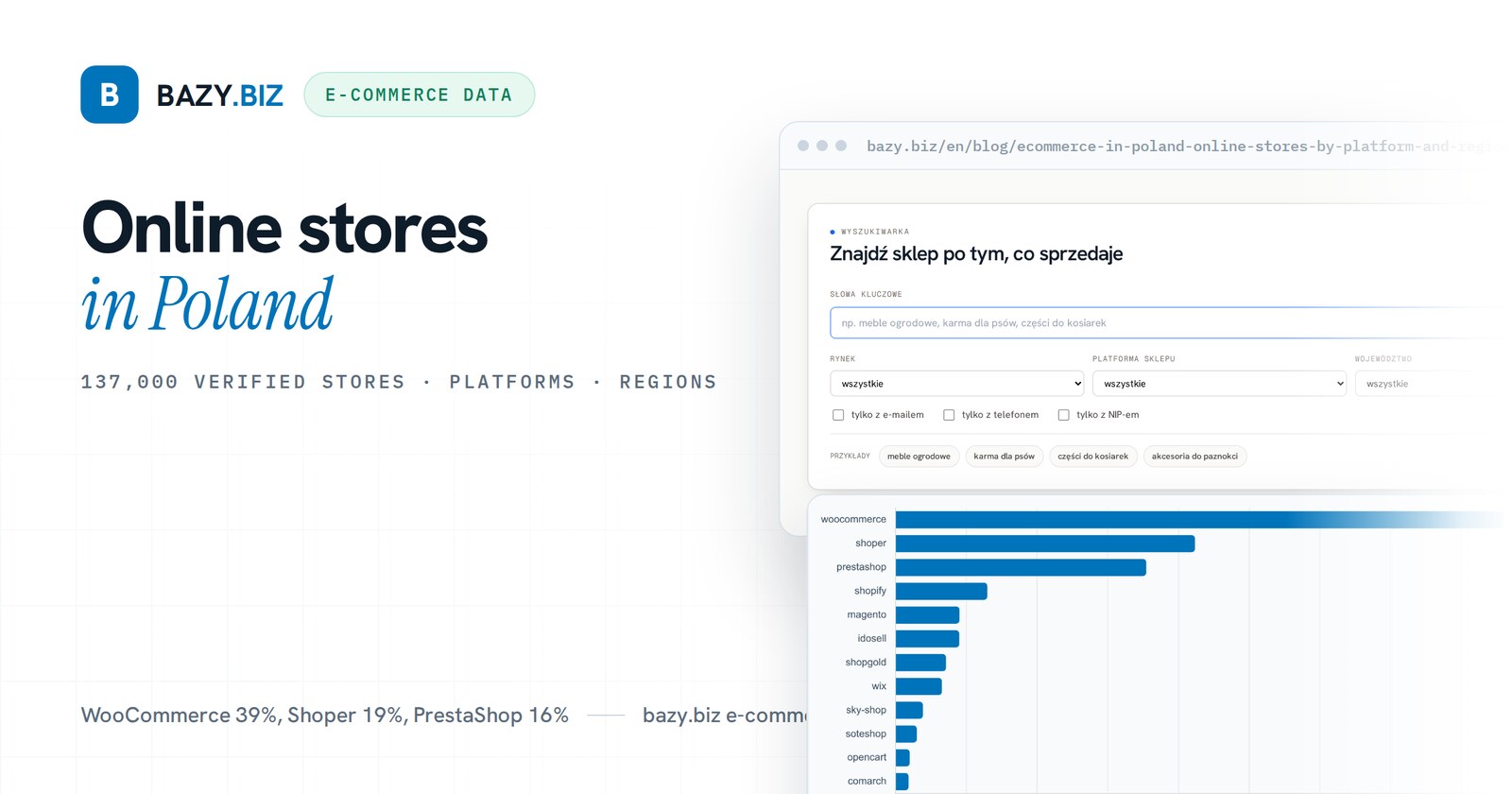This screenshot has height=794, width=1512.
Task: Click the shopify bar in chart
Action: tap(941, 591)
